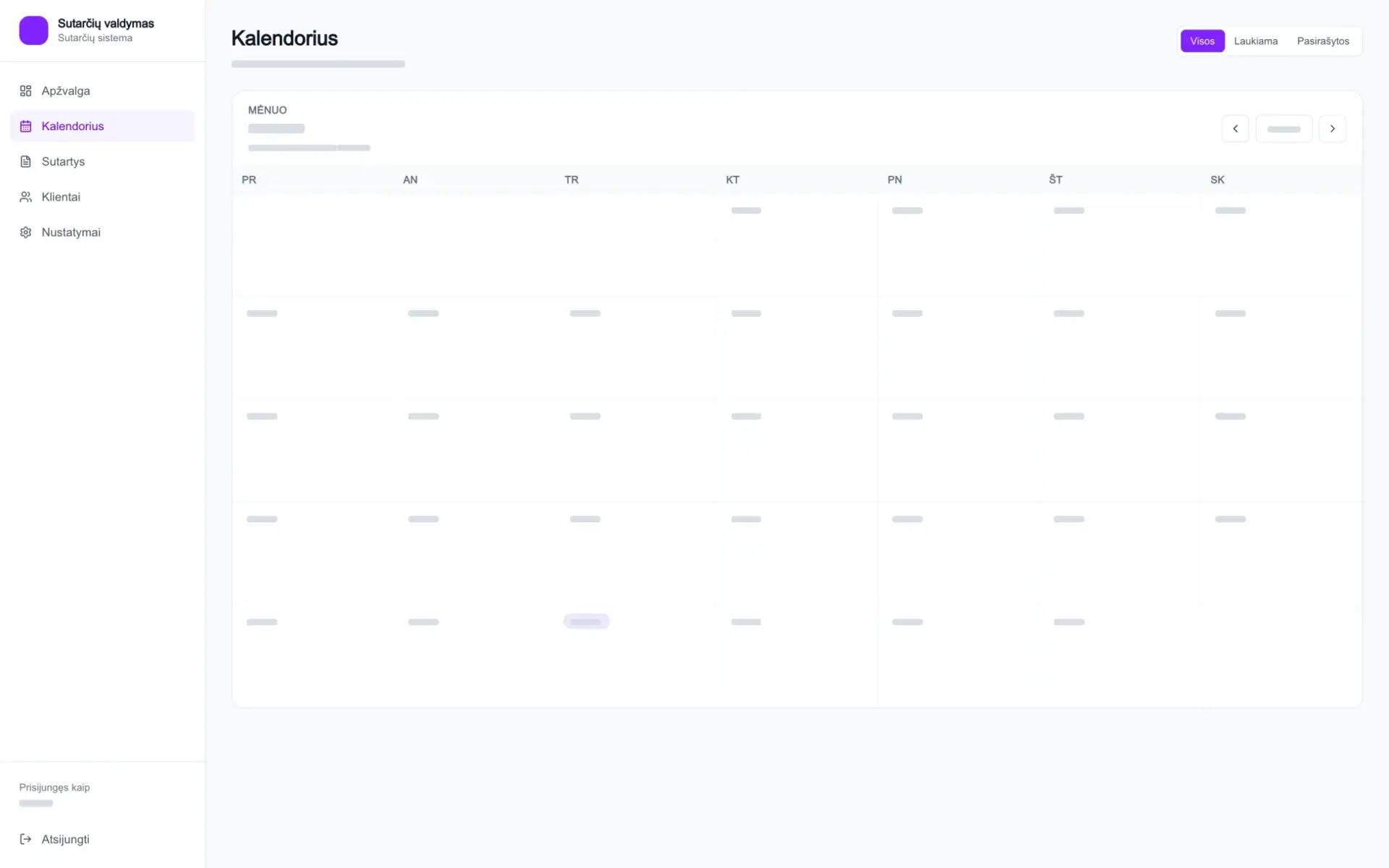Click the KT weekday header
This screenshot has height=868, width=1389.
(x=733, y=179)
